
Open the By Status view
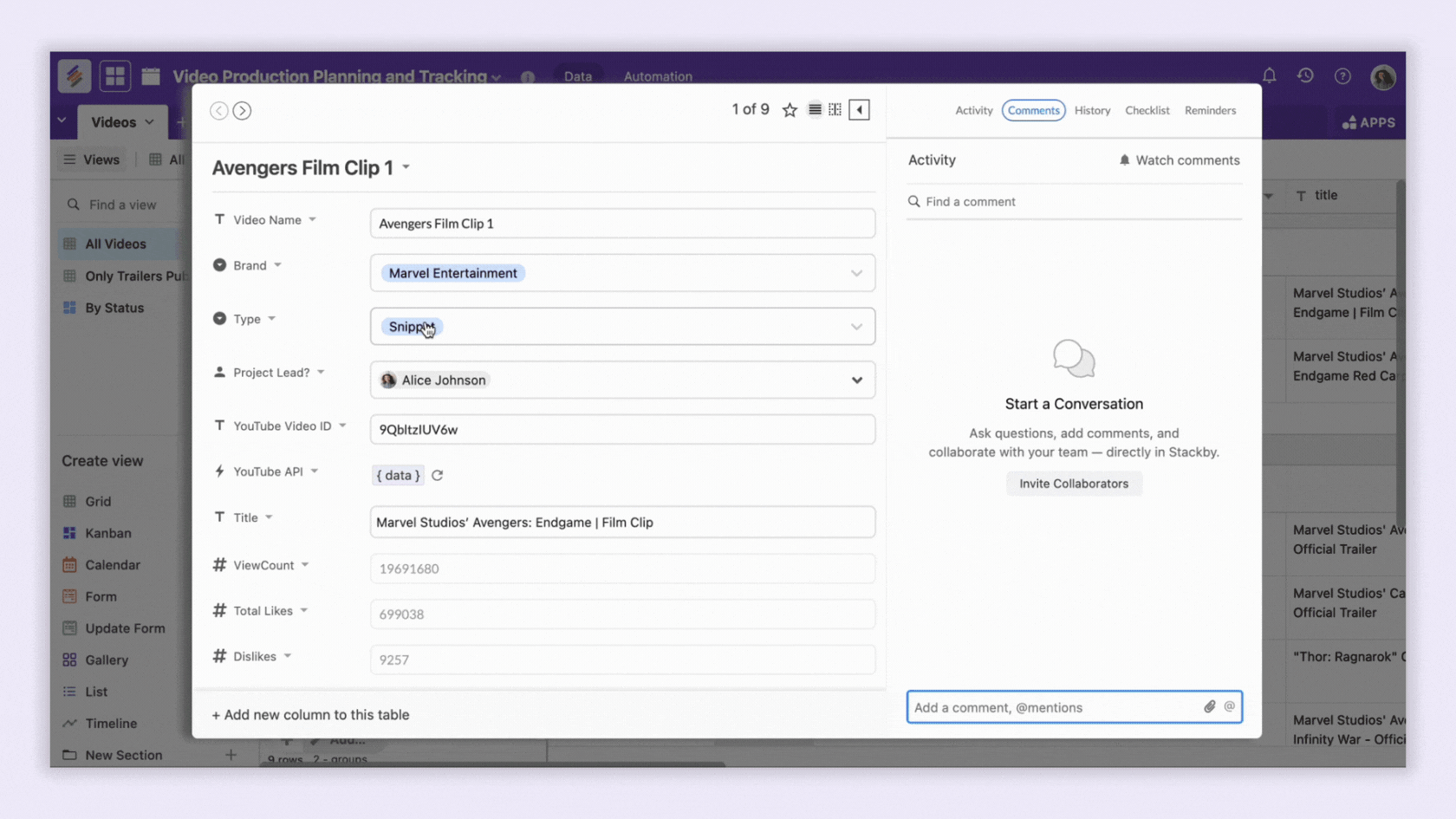pos(114,308)
